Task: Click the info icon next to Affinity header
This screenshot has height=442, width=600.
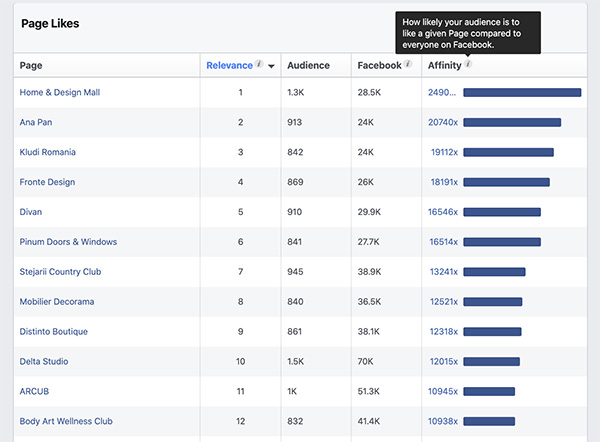Action: pos(468,65)
